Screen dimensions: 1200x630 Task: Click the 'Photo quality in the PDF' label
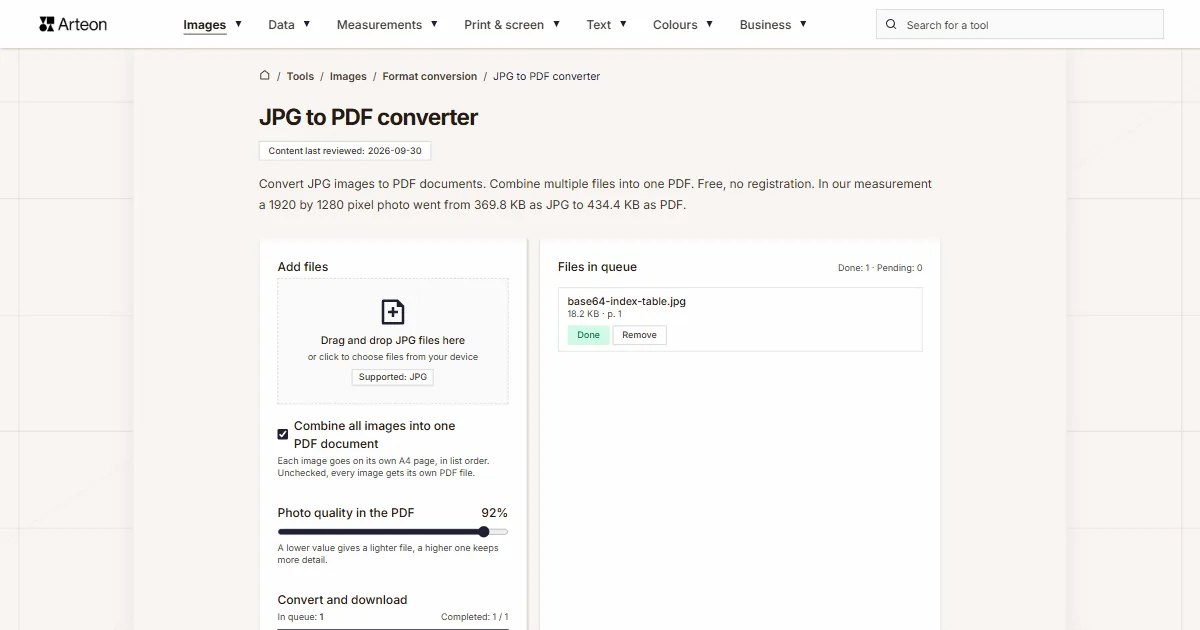(x=346, y=513)
